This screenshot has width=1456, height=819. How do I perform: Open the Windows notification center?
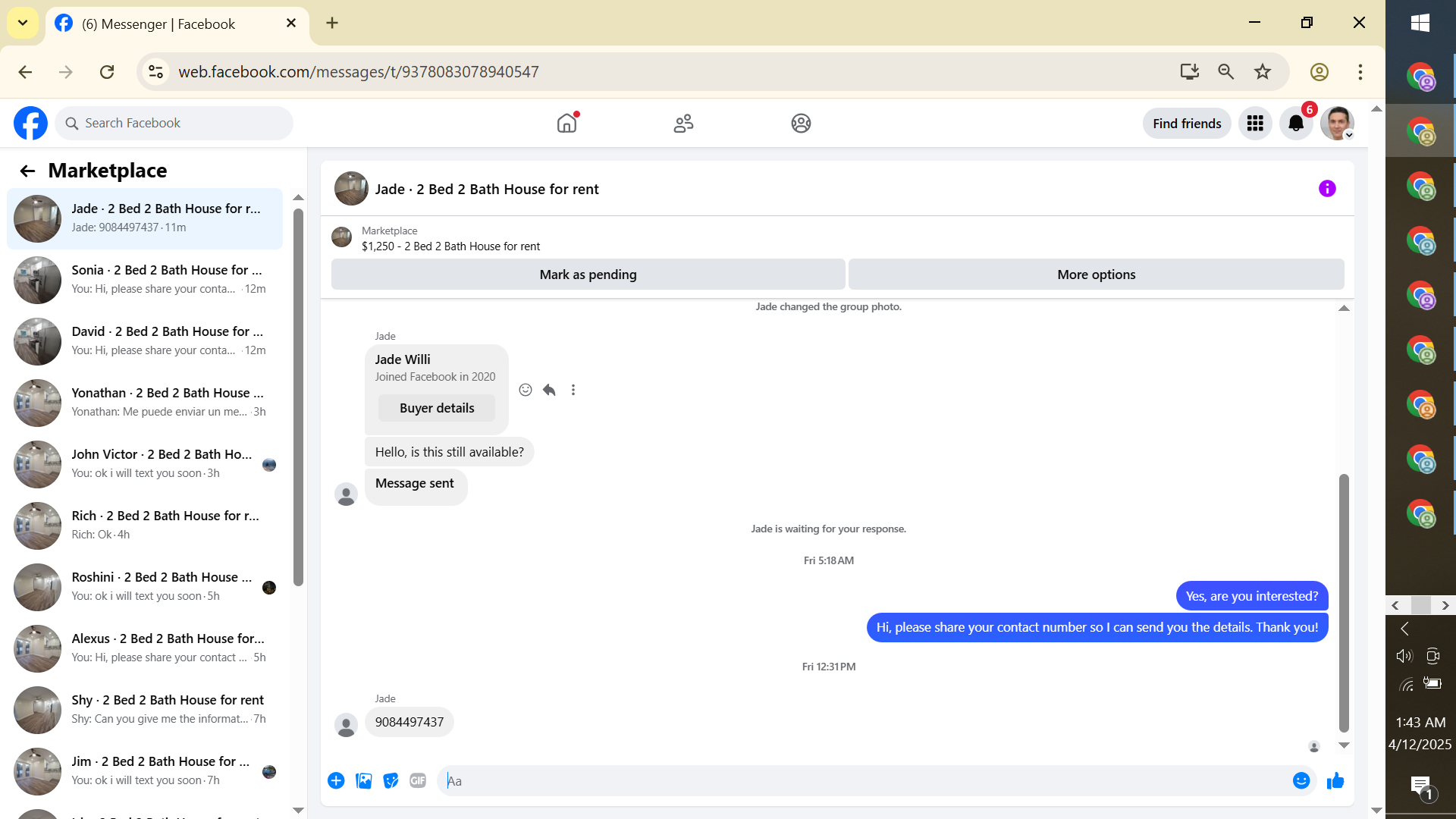pyautogui.click(x=1420, y=786)
